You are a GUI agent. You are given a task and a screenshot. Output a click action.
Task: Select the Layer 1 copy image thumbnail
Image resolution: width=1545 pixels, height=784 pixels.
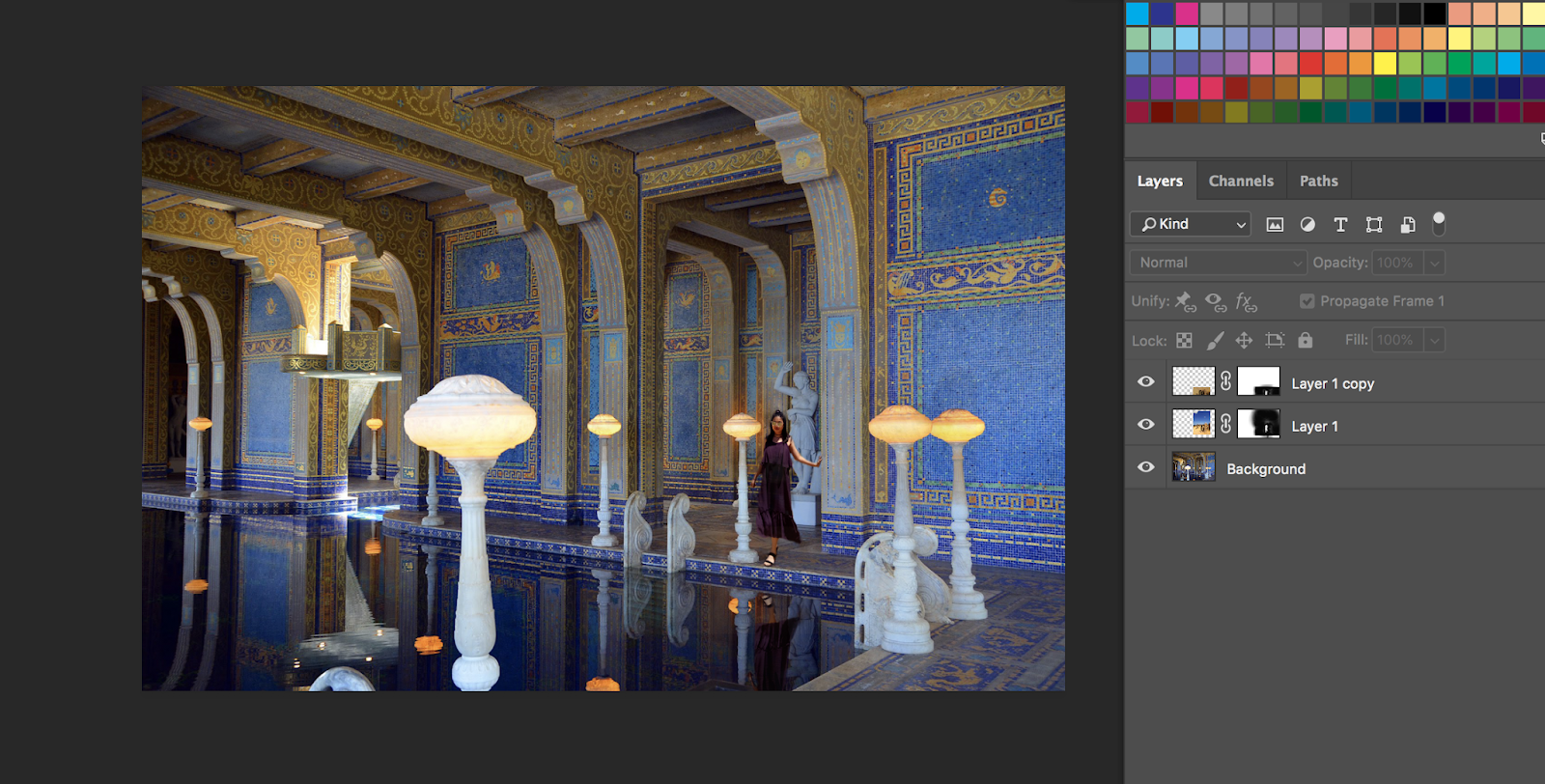[1194, 381]
